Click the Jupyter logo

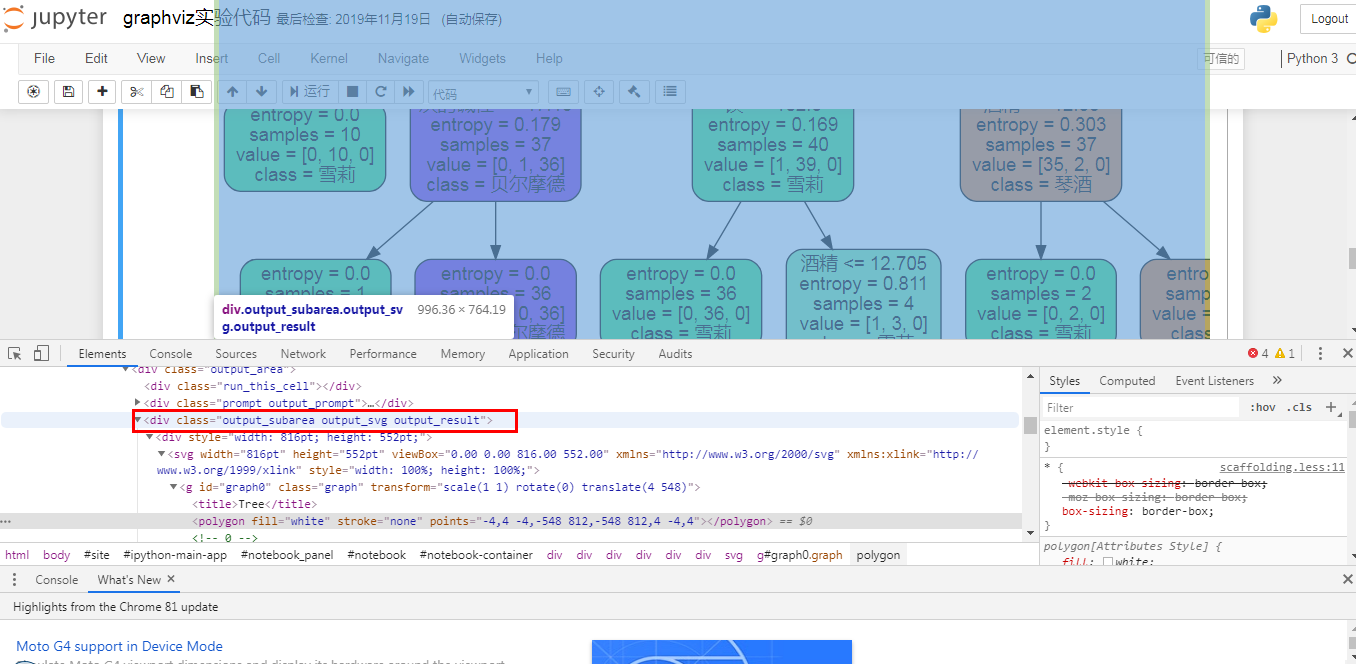pyautogui.click(x=56, y=18)
